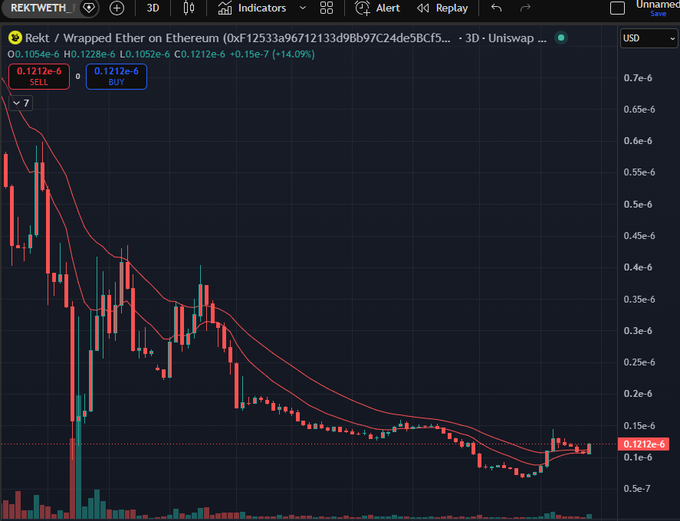Redo the chart action
The width and height of the screenshot is (680, 521).
525,8
